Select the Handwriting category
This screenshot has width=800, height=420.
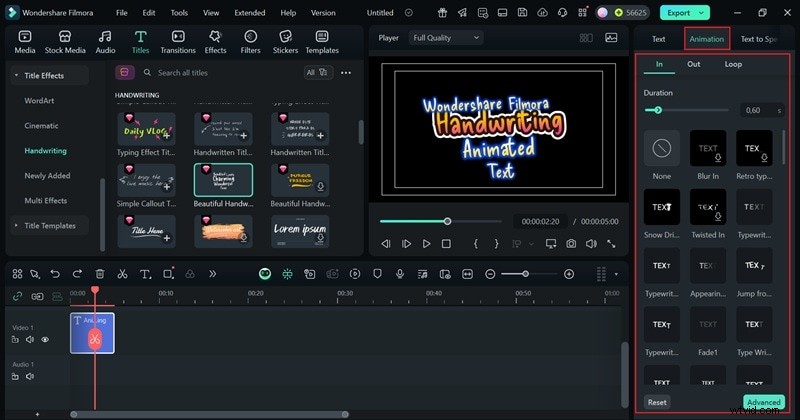(45, 151)
